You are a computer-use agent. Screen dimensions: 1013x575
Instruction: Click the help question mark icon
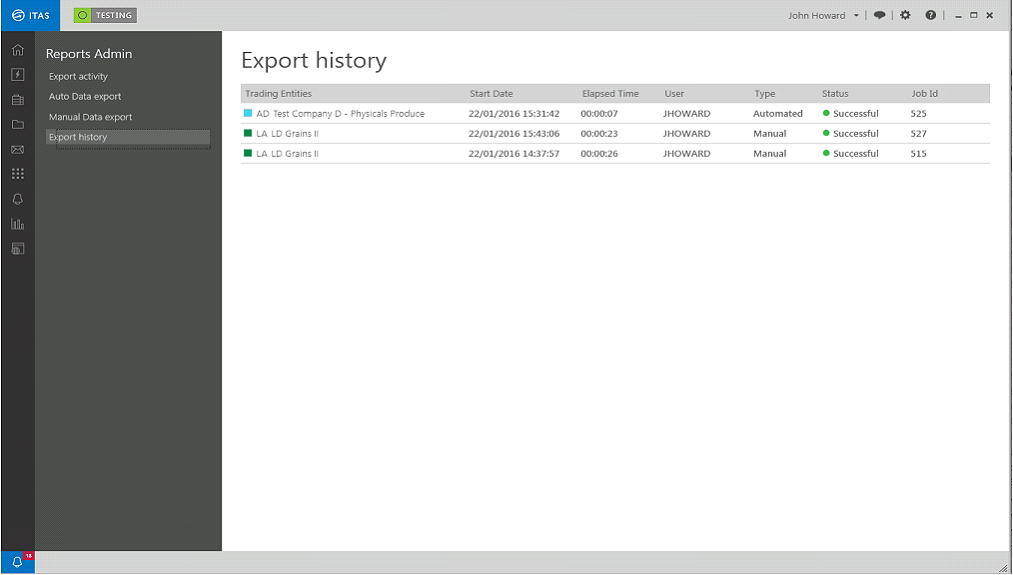pyautogui.click(x=930, y=15)
